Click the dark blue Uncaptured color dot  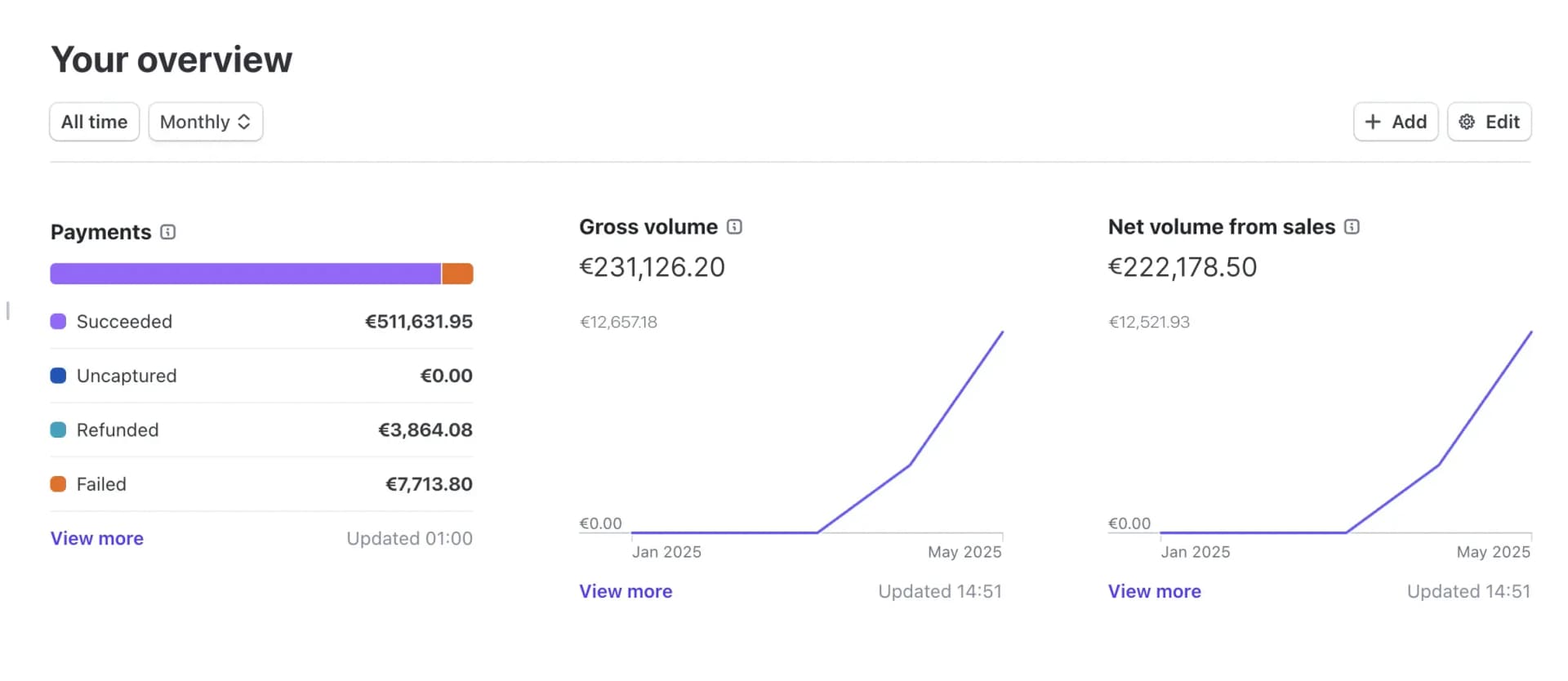coord(58,376)
